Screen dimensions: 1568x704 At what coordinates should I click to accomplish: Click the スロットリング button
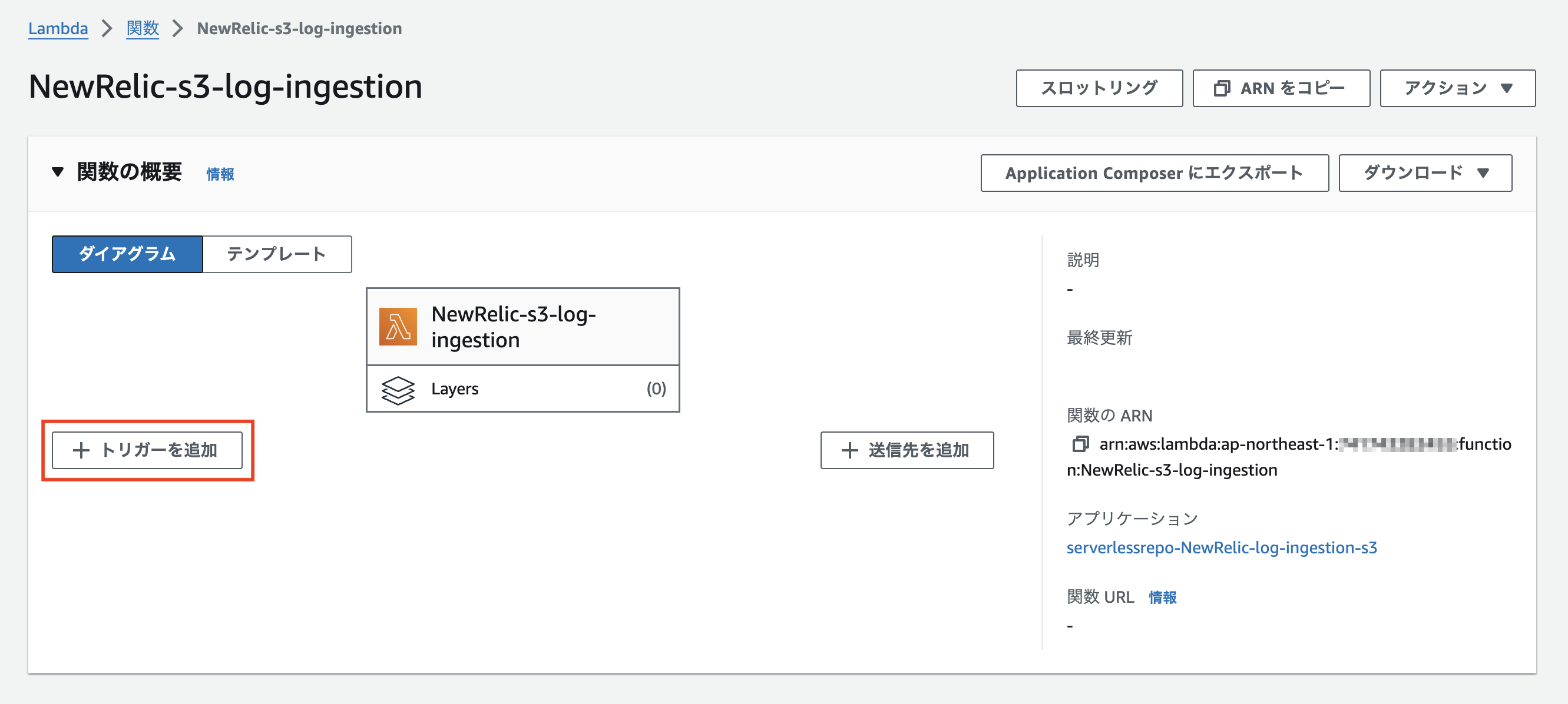tap(1099, 88)
